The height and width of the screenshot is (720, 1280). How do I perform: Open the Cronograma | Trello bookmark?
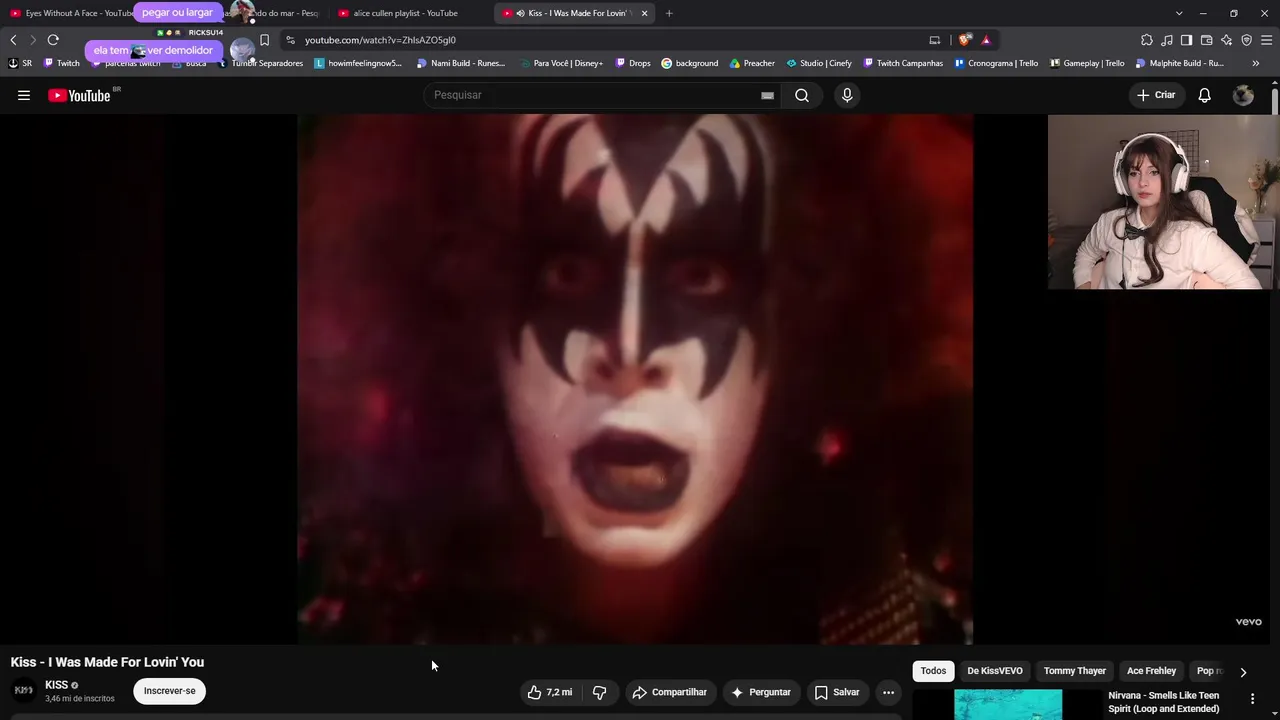pyautogui.click(x=997, y=63)
